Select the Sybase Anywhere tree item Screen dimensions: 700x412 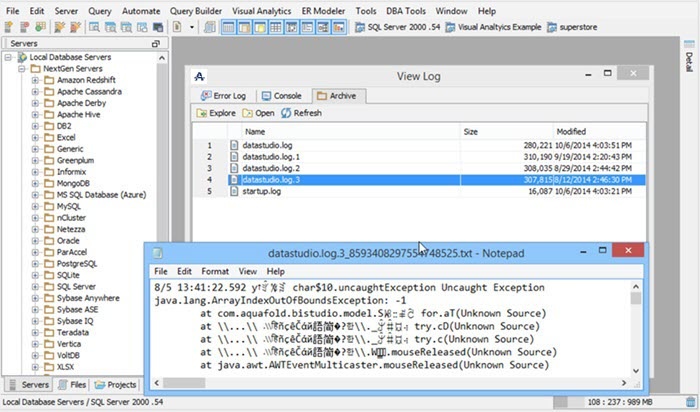[88, 298]
